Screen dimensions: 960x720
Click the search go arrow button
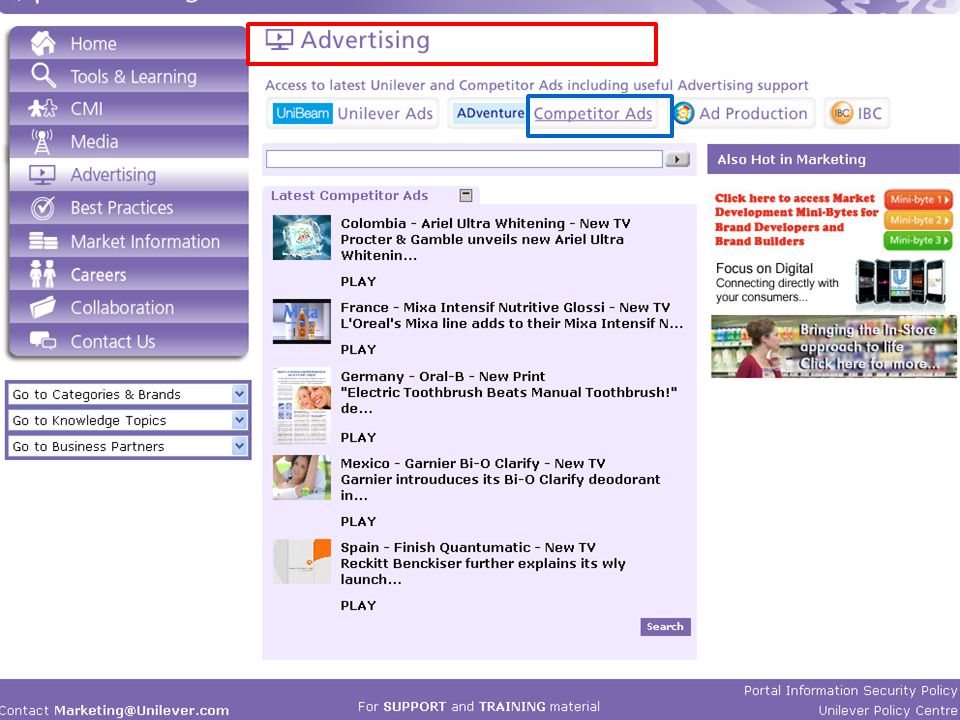pos(677,159)
